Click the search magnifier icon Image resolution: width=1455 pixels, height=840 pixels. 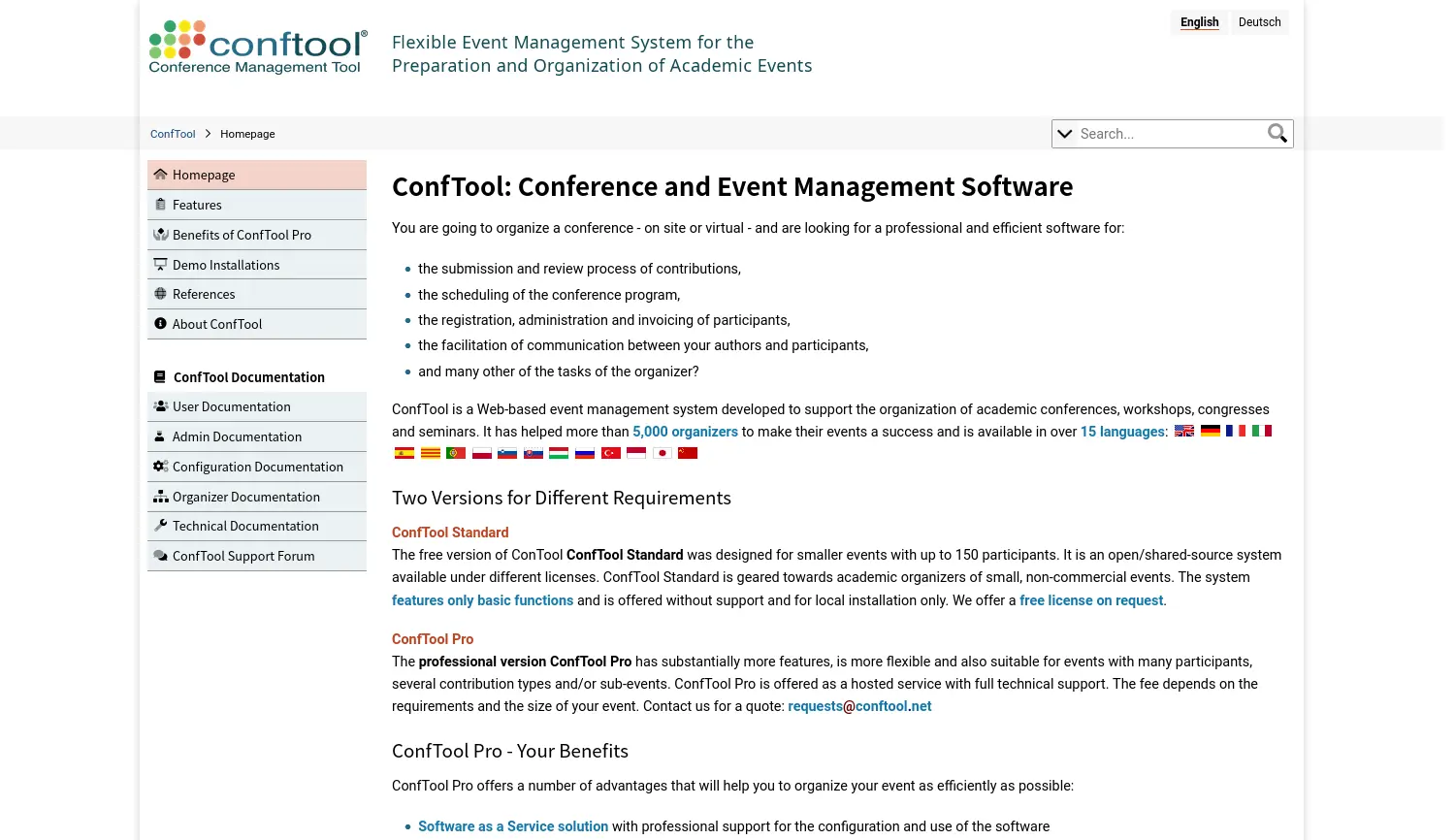(x=1277, y=133)
